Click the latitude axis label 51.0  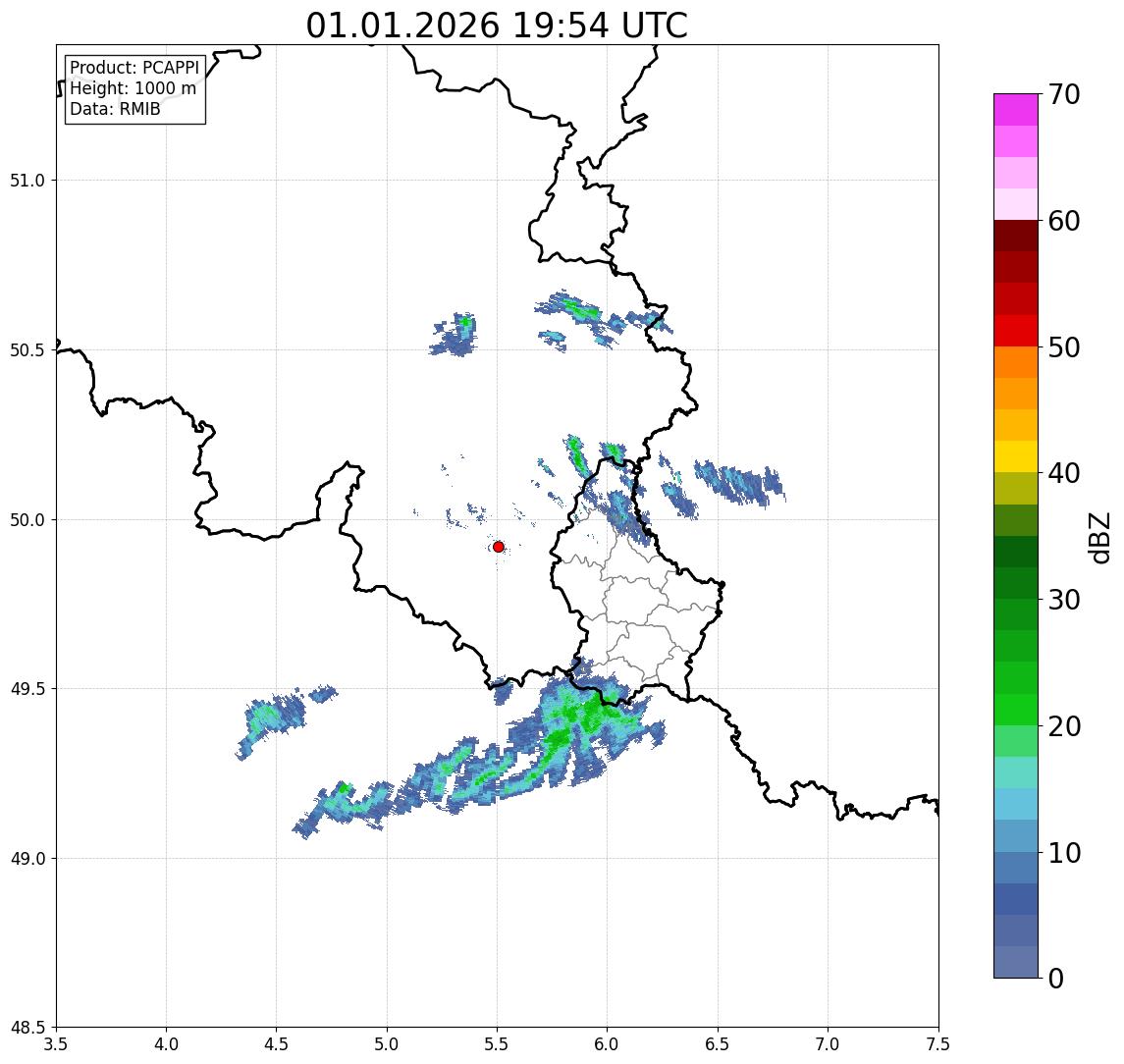(x=27, y=181)
